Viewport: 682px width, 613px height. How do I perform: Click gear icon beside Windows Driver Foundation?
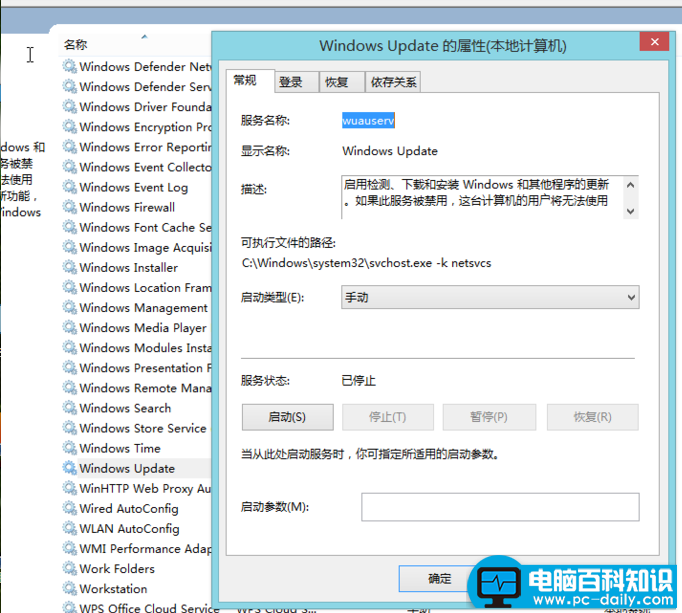[x=69, y=107]
